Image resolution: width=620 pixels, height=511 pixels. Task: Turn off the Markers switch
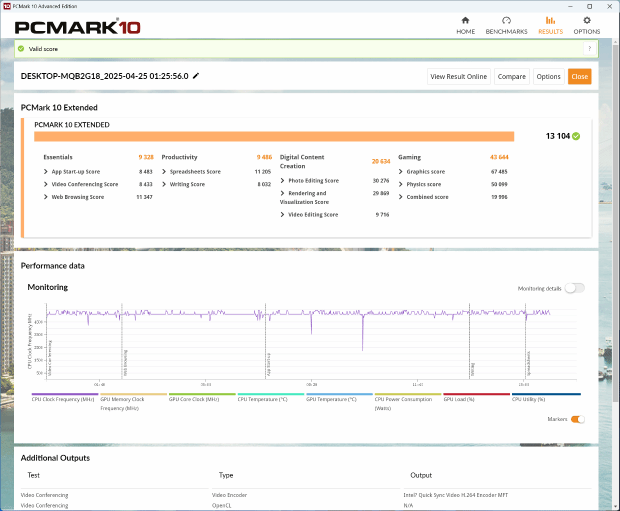pos(578,419)
